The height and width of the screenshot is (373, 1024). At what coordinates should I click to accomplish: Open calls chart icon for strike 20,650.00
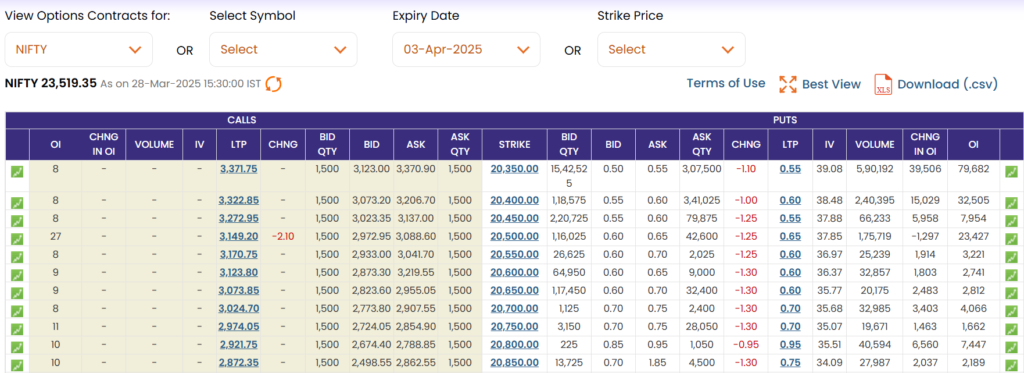[x=17, y=292]
